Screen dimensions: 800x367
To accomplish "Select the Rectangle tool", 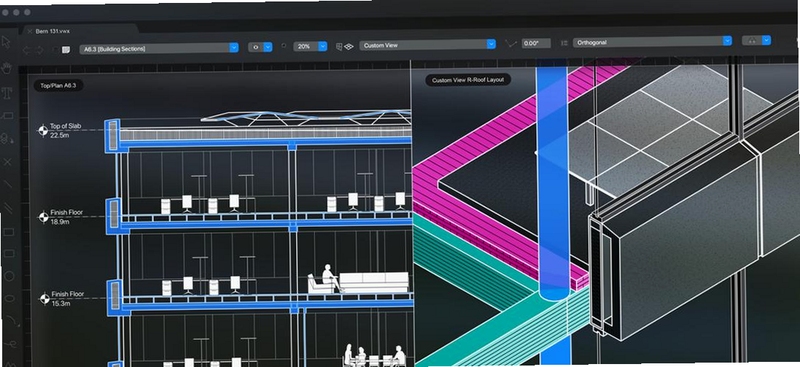I will 8,232.
